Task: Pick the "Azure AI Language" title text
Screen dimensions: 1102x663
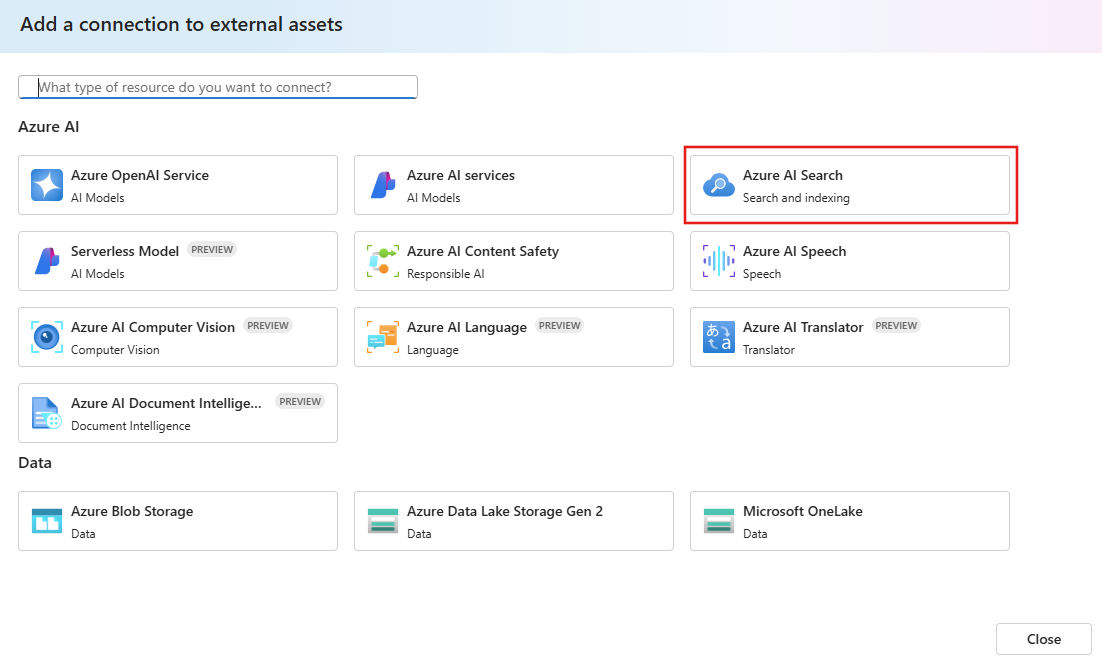Action: [x=467, y=327]
